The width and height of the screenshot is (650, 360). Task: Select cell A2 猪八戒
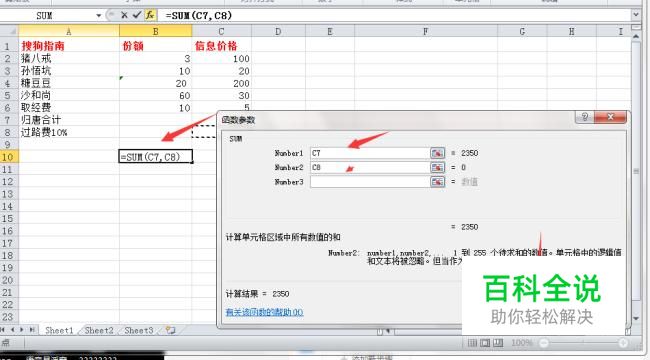click(69, 58)
